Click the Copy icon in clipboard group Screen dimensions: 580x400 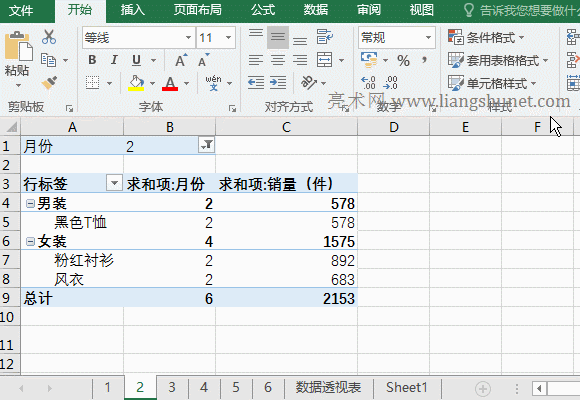(x=48, y=60)
